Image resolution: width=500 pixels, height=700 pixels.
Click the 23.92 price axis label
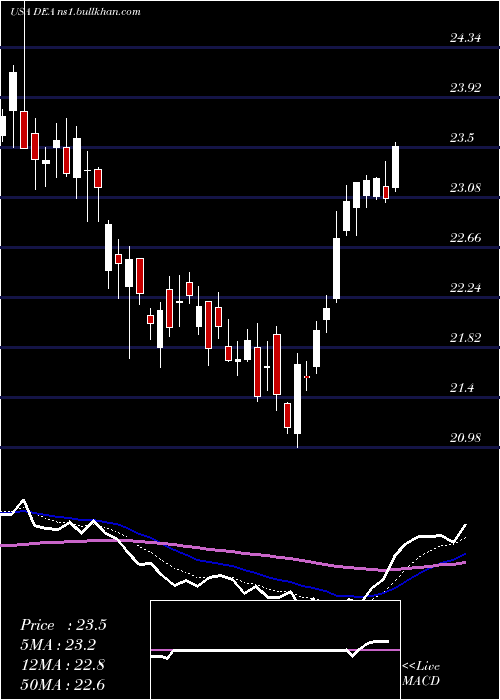466,88
